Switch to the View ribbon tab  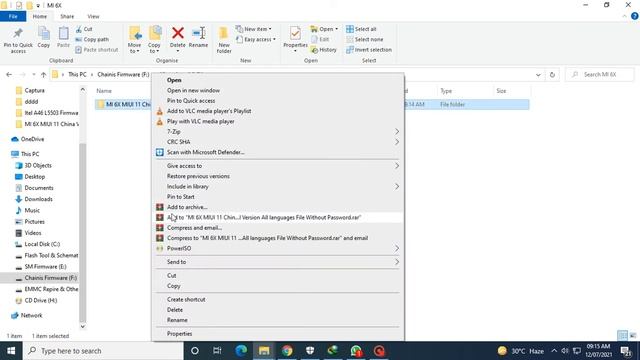[x=93, y=16]
